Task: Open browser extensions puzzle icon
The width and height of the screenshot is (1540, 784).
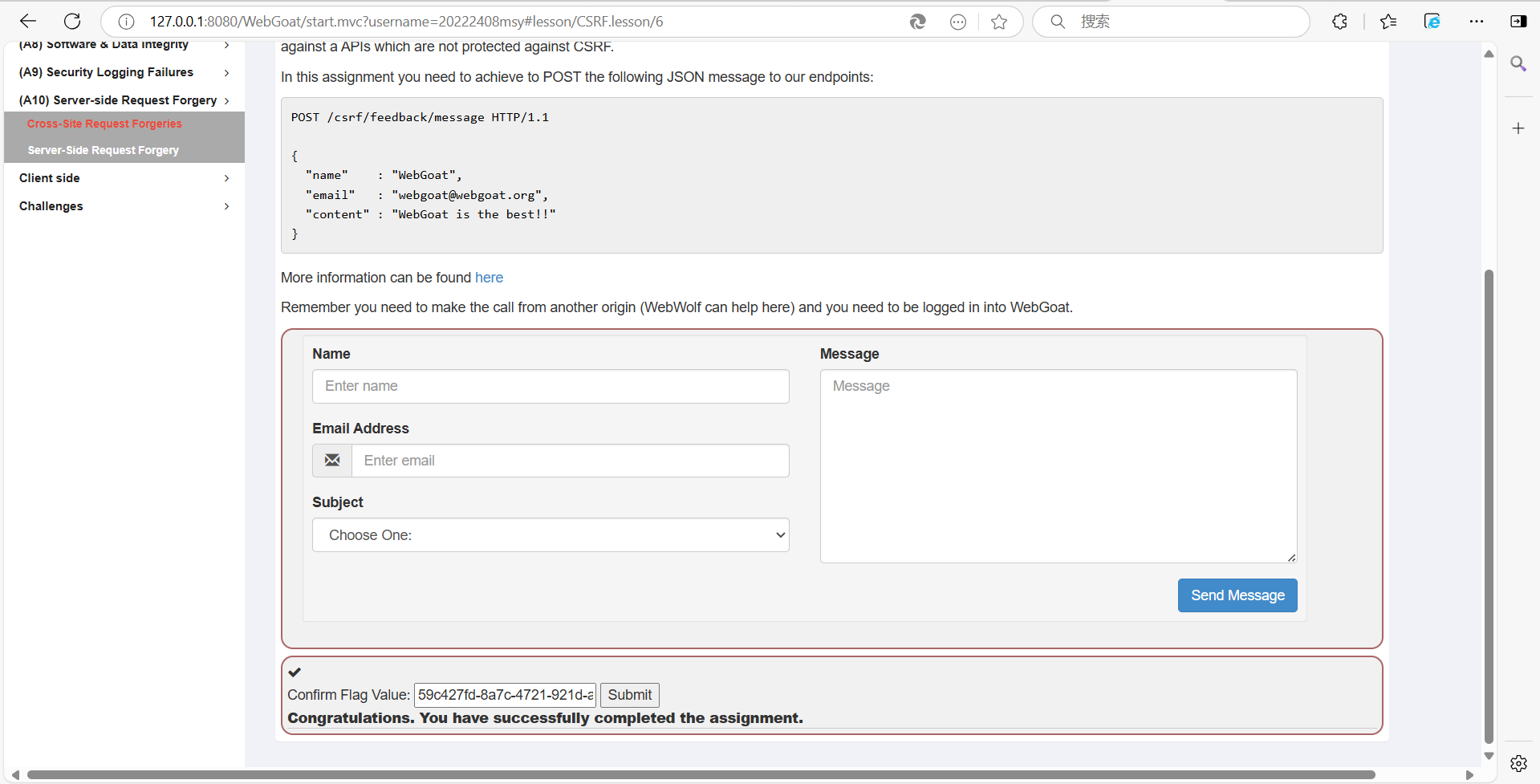Action: 1339,22
